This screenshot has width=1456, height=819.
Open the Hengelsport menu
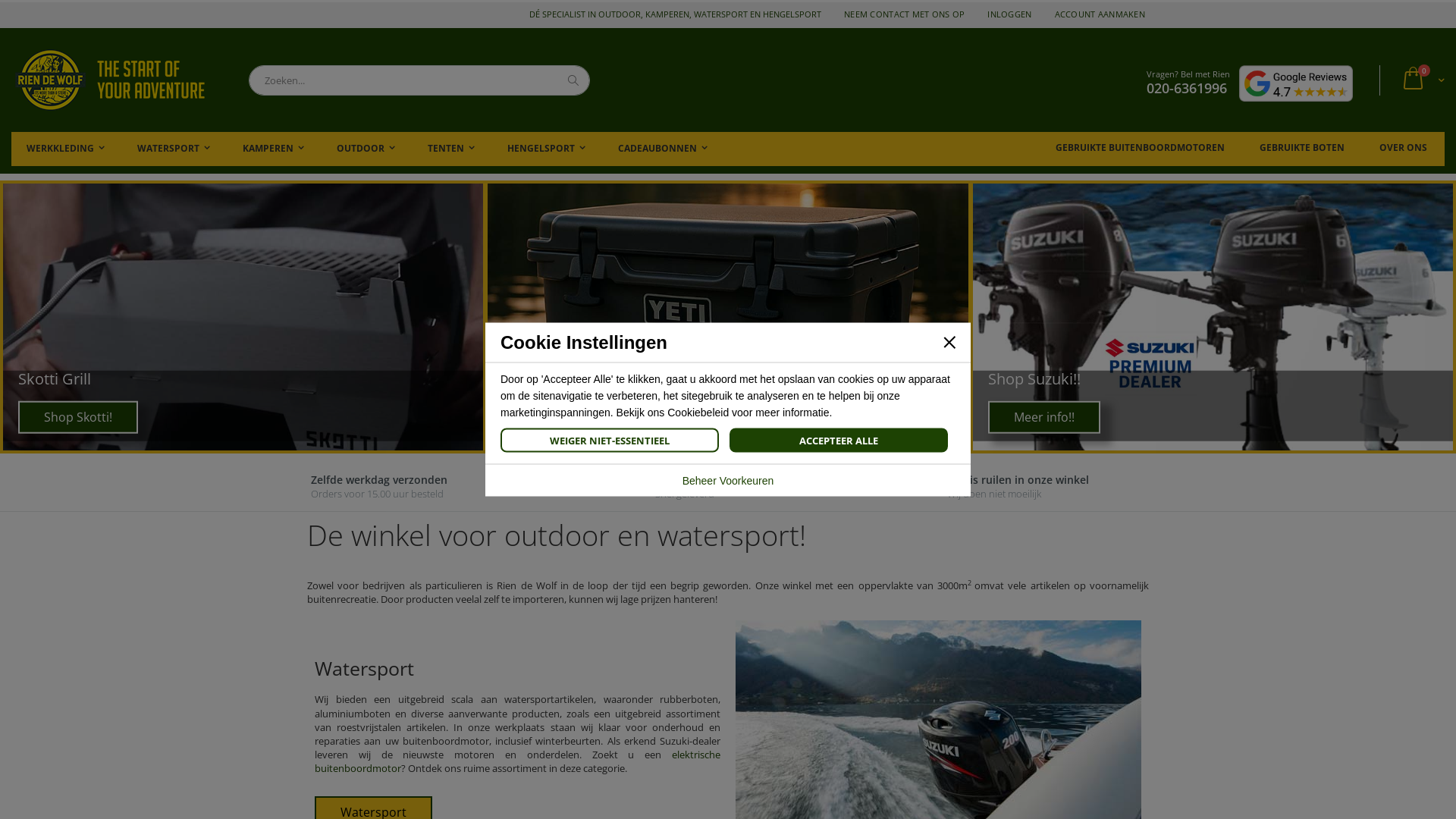(546, 149)
